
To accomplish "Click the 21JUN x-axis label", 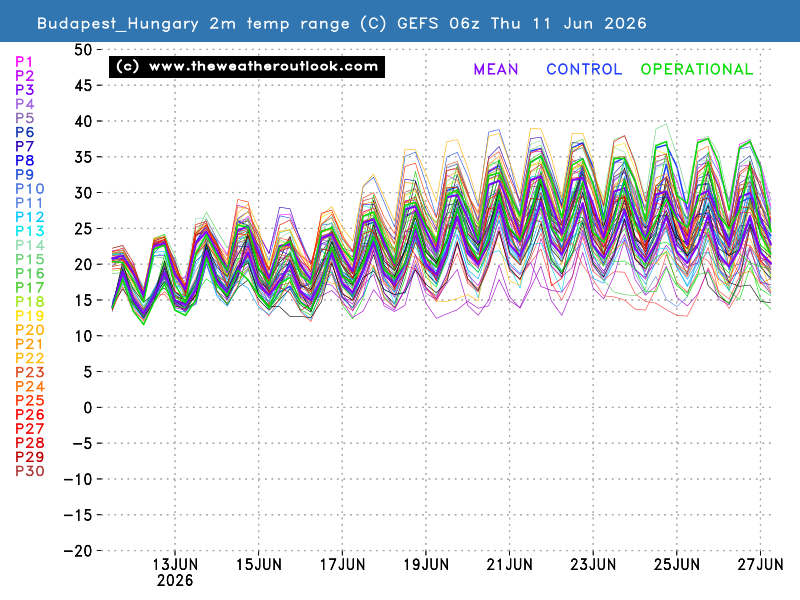I will pos(510,565).
